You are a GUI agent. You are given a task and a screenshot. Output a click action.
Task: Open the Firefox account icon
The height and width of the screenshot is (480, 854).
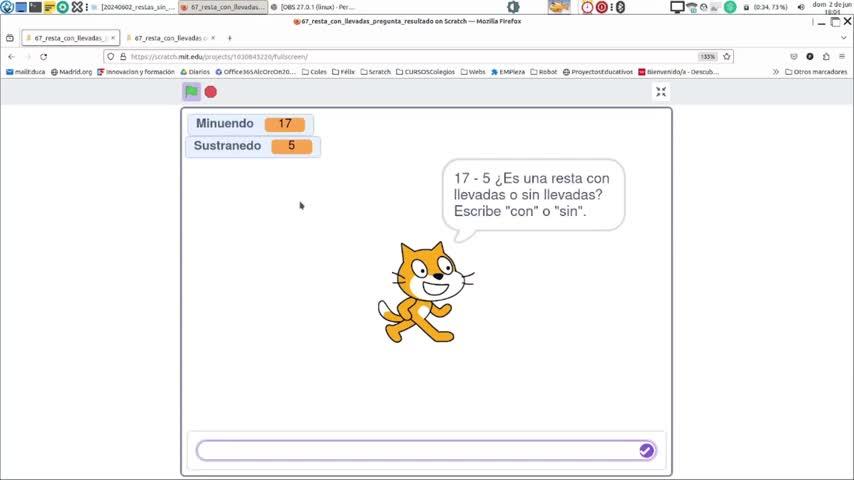pos(810,57)
